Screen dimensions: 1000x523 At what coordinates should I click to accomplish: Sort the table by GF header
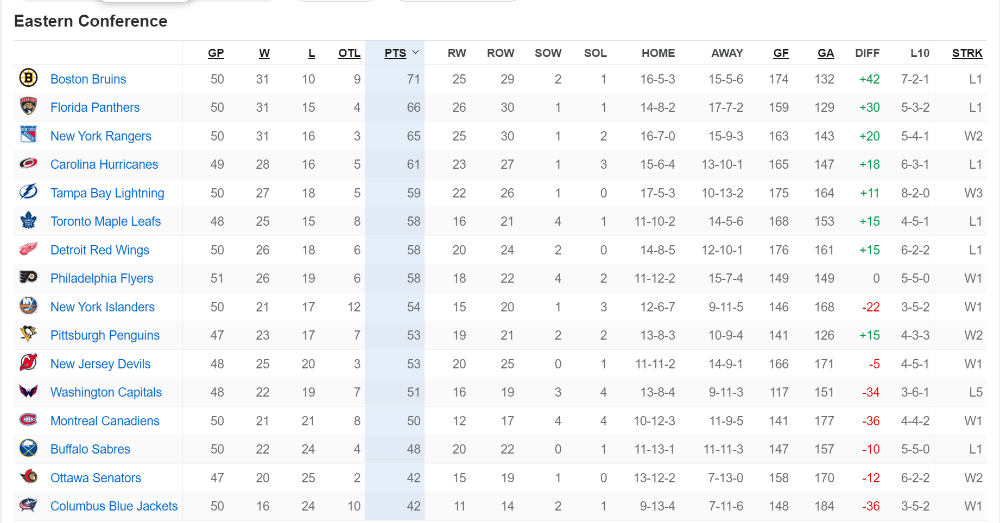click(x=781, y=54)
